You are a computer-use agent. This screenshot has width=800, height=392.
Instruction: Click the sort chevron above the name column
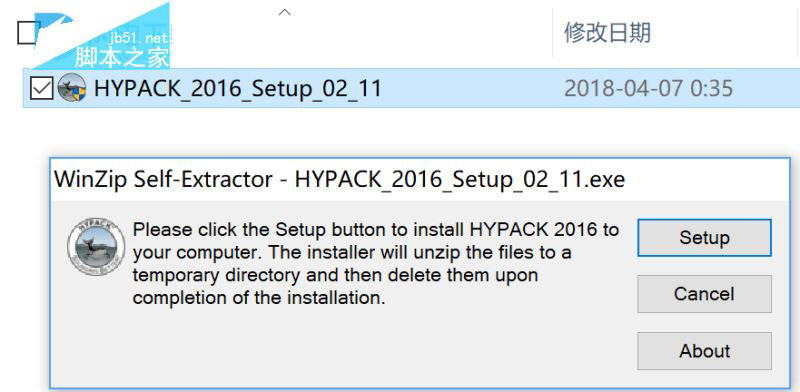(284, 12)
